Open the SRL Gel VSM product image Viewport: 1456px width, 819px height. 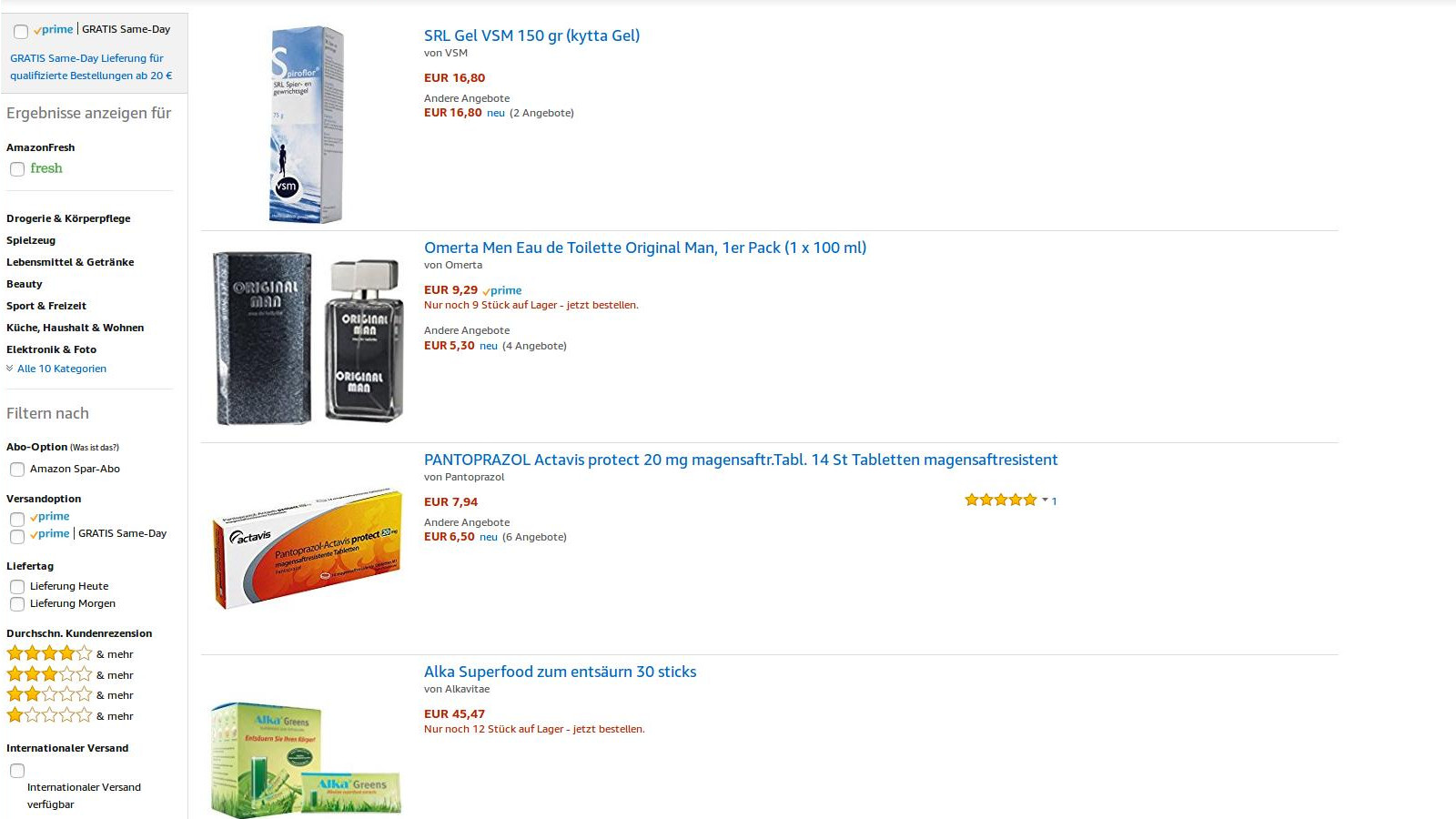tap(307, 125)
